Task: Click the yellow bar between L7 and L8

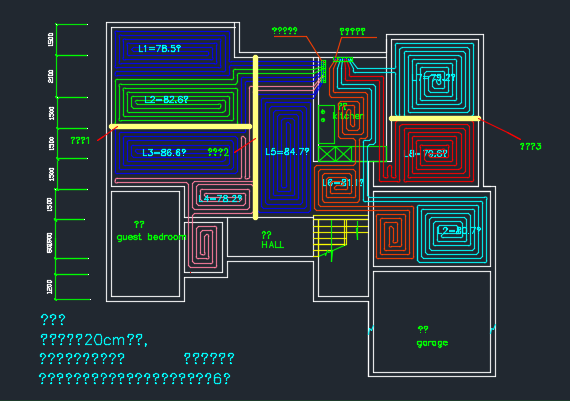Action: pos(434,119)
